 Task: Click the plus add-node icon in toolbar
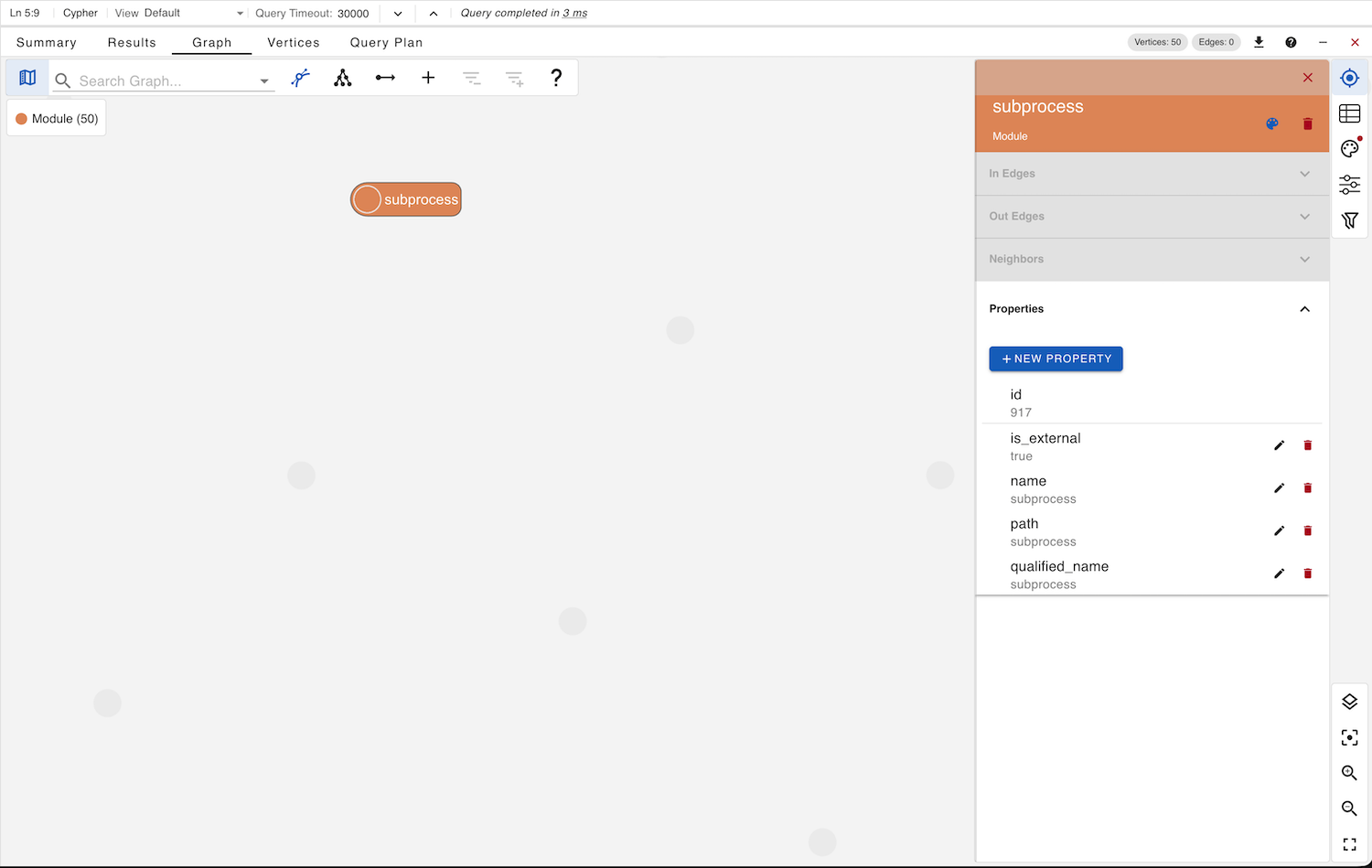[428, 79]
